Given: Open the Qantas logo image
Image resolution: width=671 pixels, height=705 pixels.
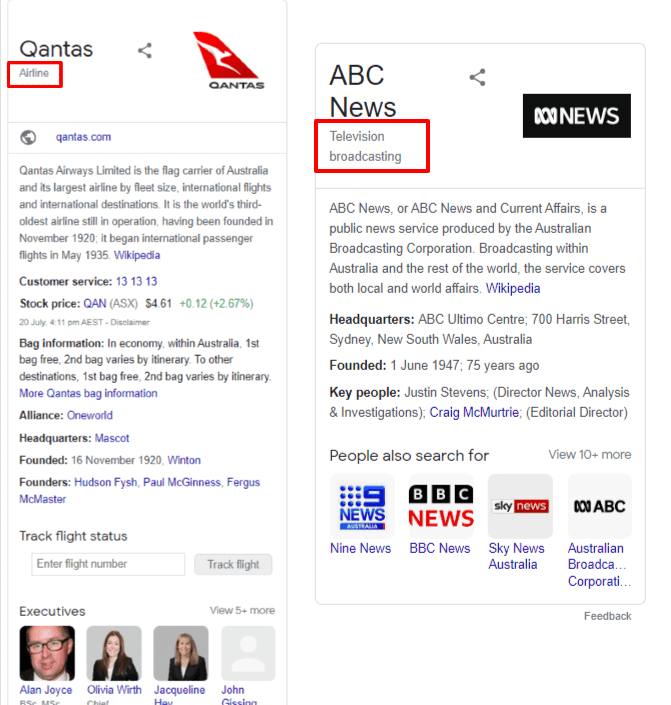Looking at the screenshot, I should pos(229,60).
